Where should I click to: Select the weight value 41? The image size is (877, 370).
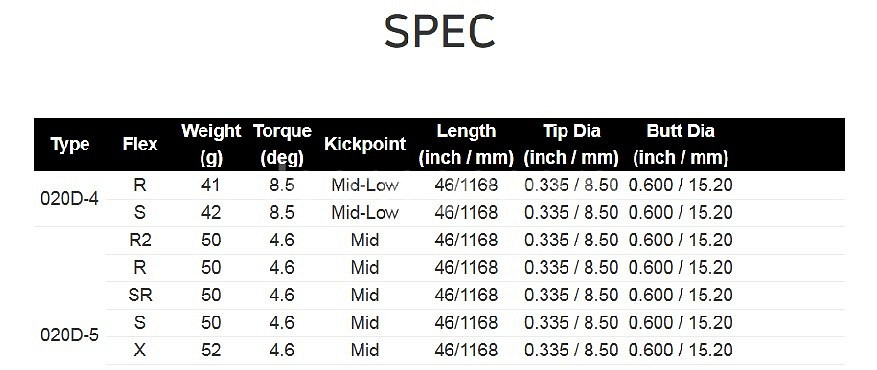211,185
